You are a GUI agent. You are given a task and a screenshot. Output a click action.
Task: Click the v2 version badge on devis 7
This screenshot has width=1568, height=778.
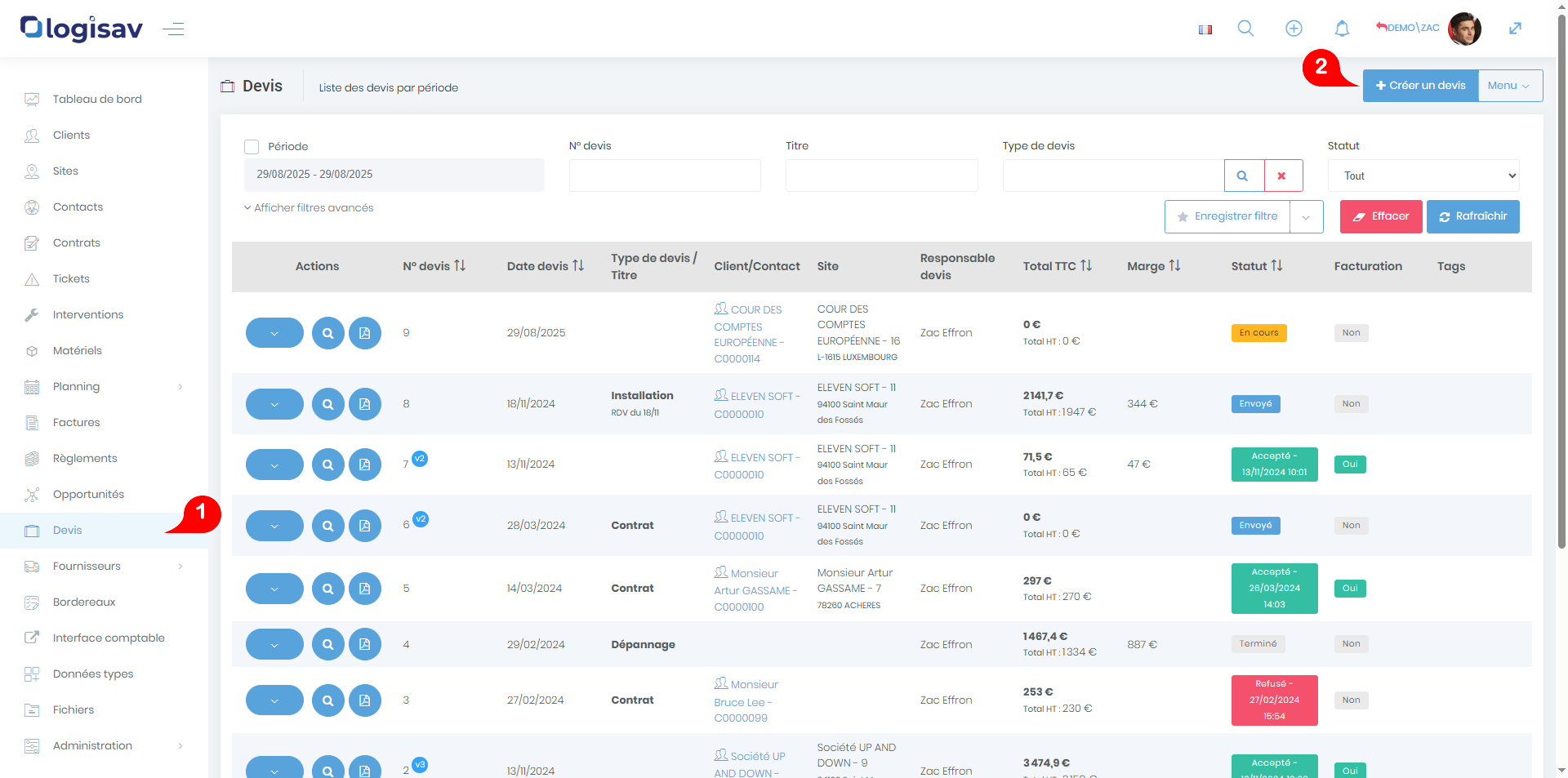pyautogui.click(x=420, y=459)
